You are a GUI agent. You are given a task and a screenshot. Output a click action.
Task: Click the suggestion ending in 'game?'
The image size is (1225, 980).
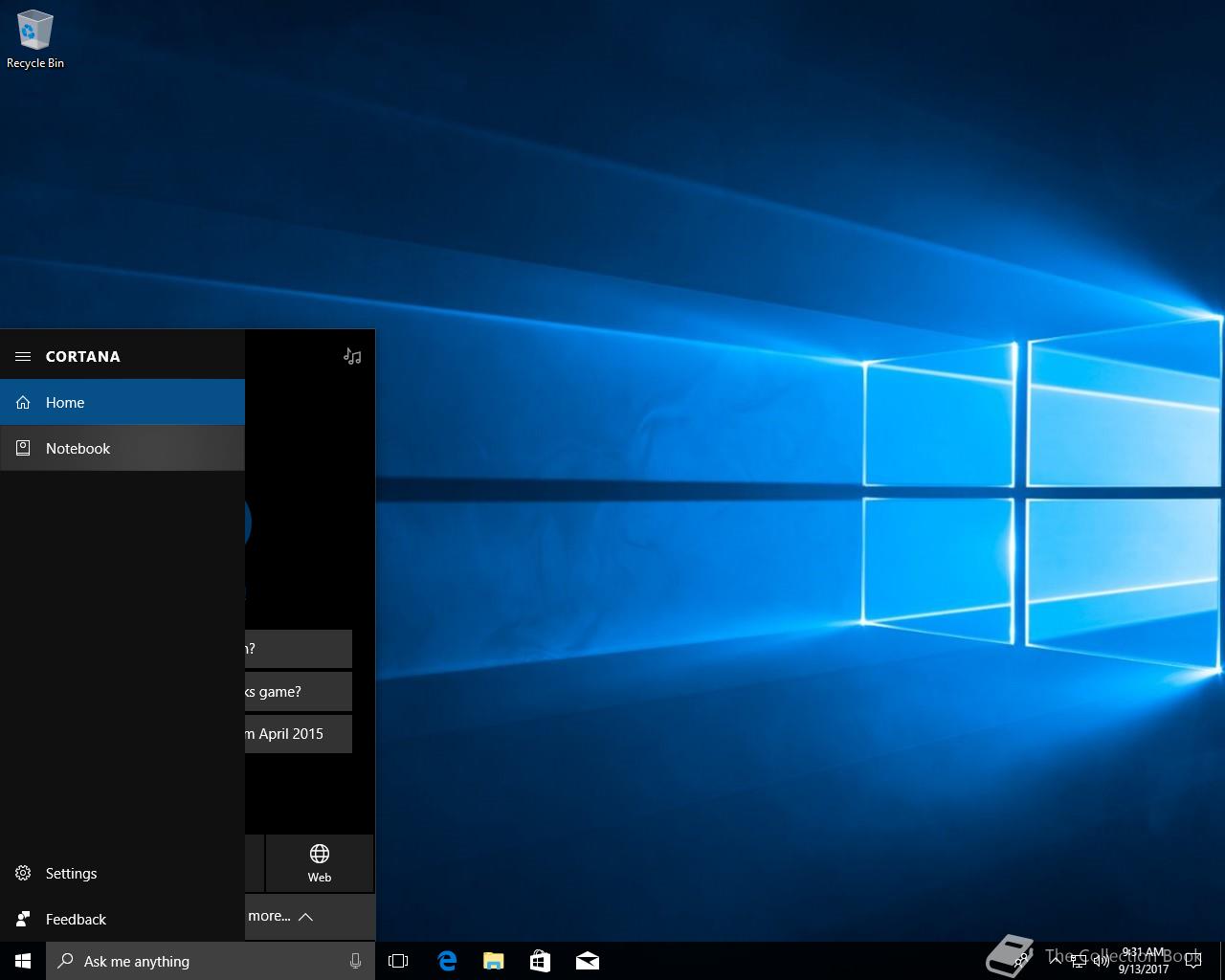[299, 691]
